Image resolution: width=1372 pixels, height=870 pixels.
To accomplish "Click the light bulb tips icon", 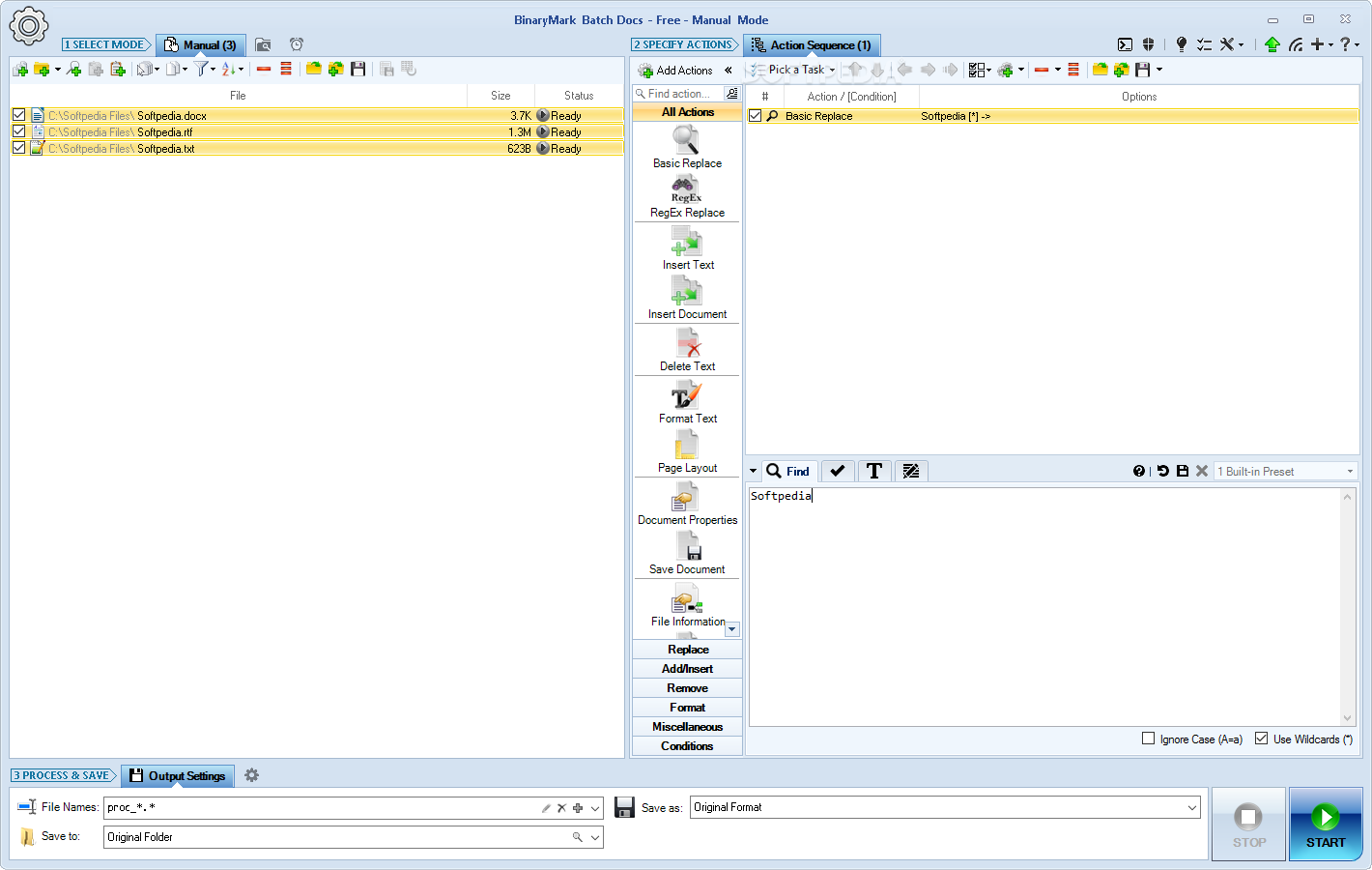I will pyautogui.click(x=1181, y=44).
